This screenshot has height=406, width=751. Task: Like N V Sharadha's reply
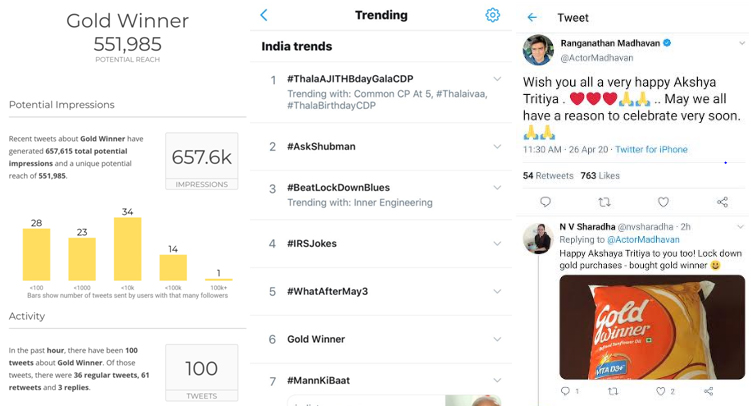[x=659, y=391]
